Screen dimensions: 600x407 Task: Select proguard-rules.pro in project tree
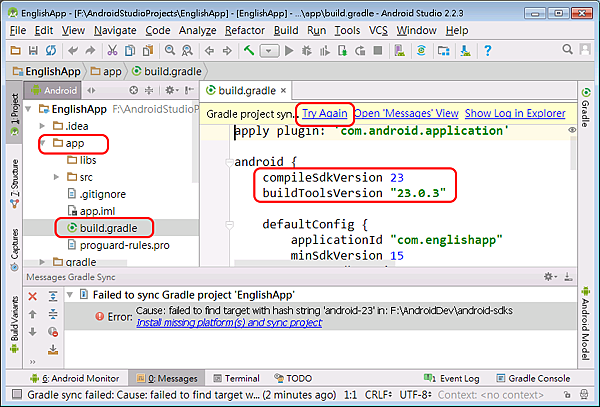119,245
